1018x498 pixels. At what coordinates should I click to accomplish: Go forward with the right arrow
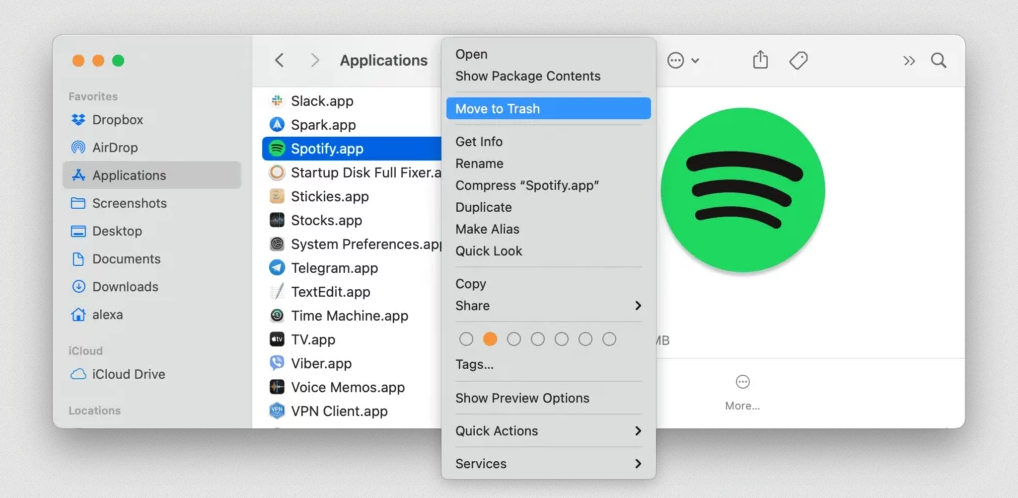pyautogui.click(x=315, y=60)
